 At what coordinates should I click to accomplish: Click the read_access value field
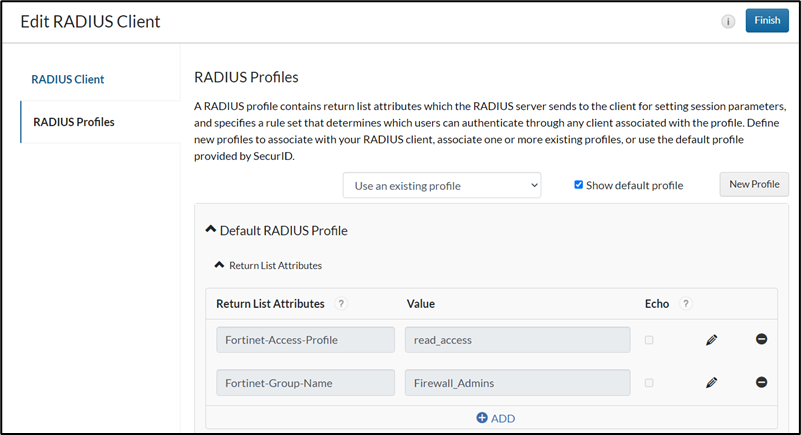[517, 340]
